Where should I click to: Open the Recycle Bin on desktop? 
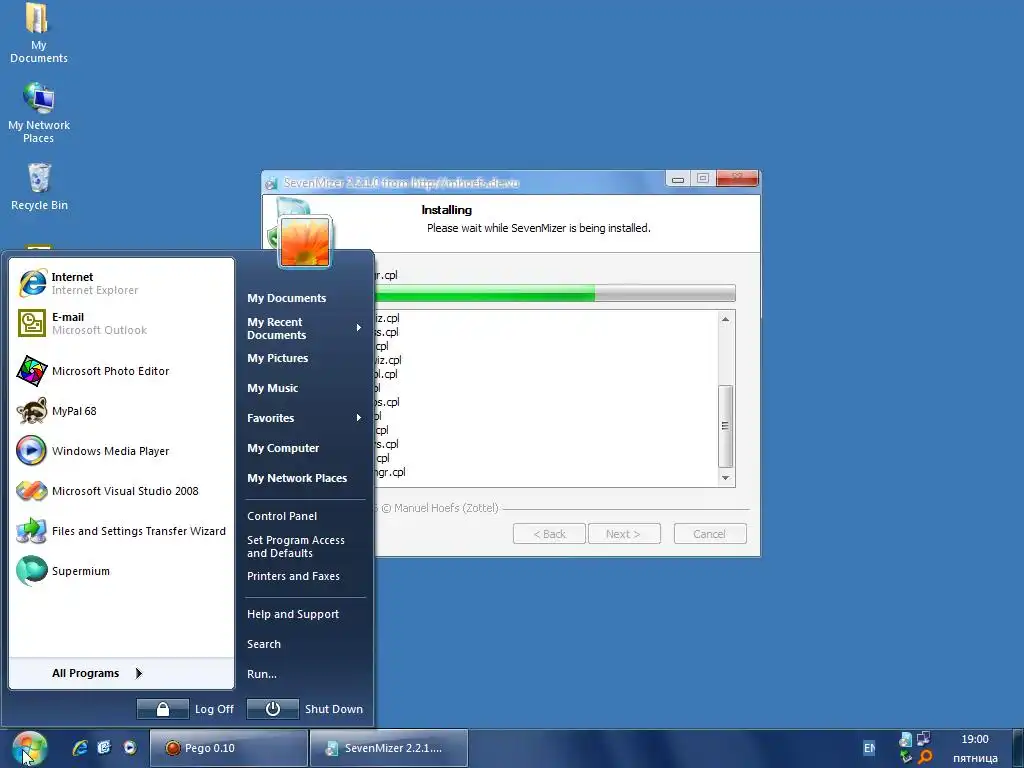click(39, 187)
